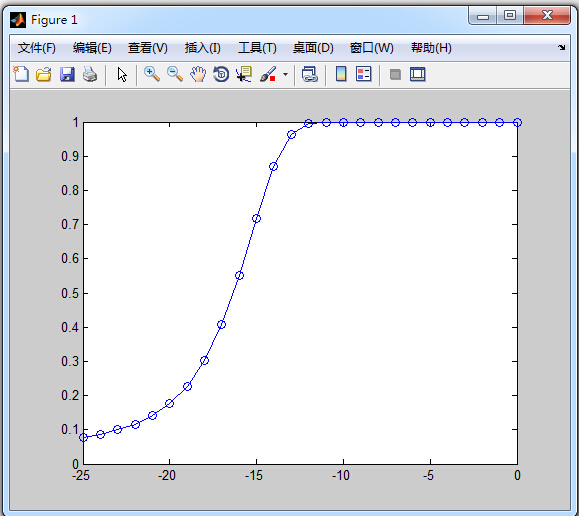579x516 pixels.
Task: Expand the Brush color dropdown arrow
Action: pyautogui.click(x=285, y=75)
